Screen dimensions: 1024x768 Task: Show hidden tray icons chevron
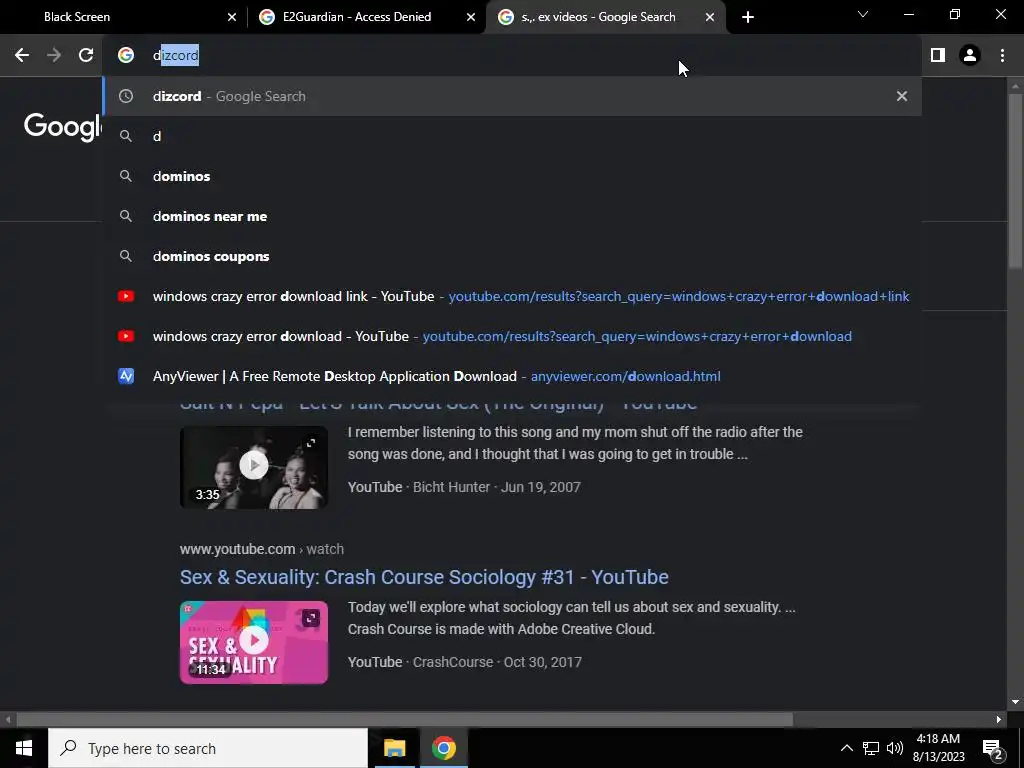click(846, 748)
